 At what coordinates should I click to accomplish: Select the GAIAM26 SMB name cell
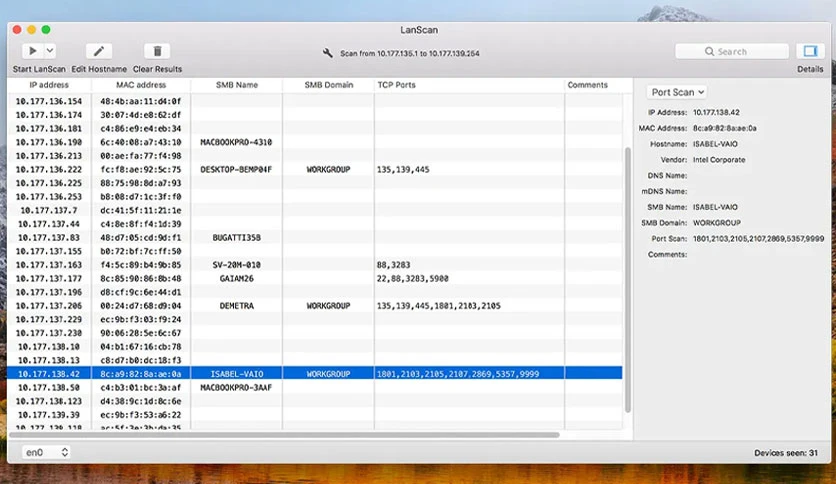[237, 279]
